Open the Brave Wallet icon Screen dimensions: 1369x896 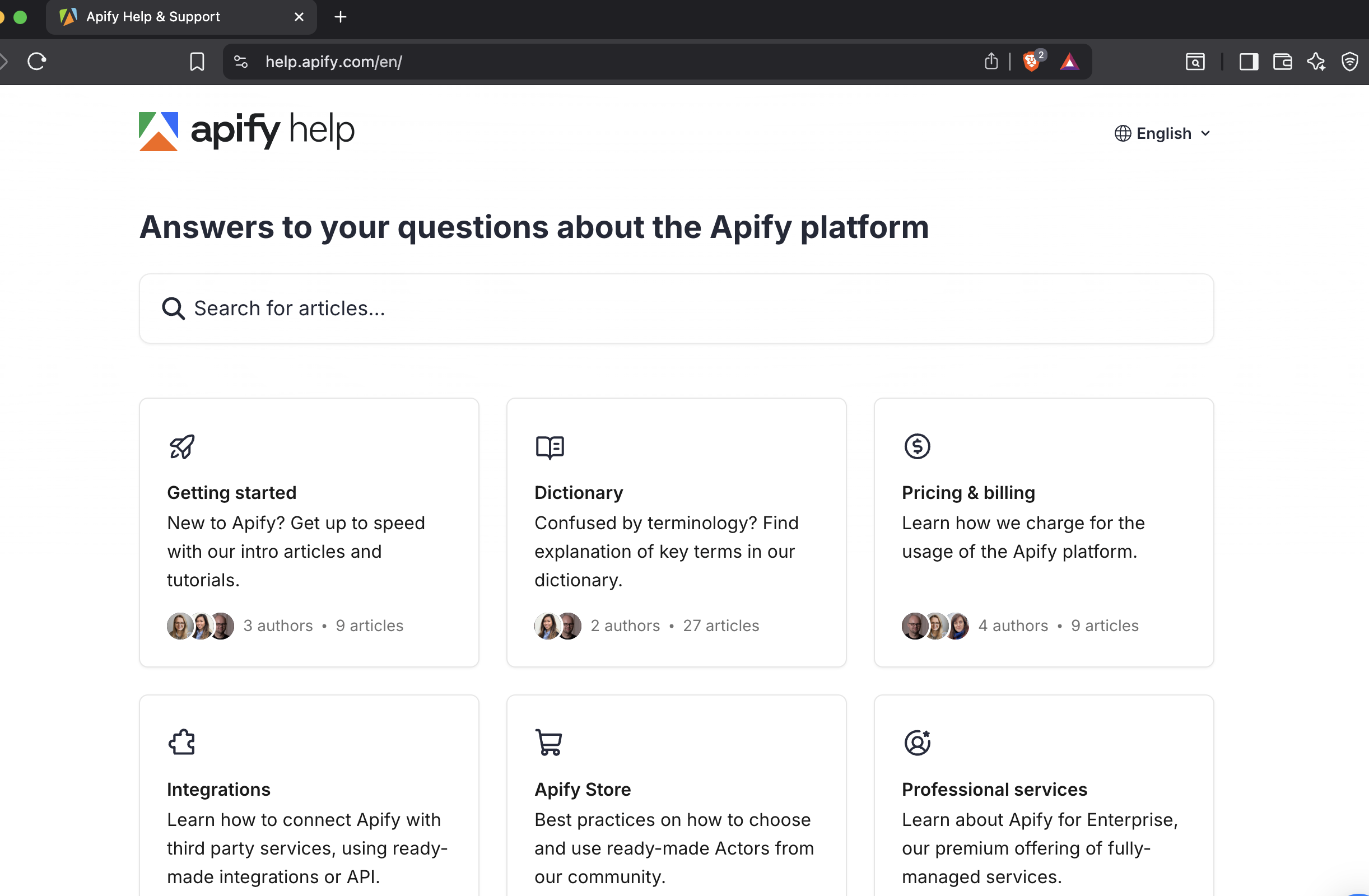1282,62
